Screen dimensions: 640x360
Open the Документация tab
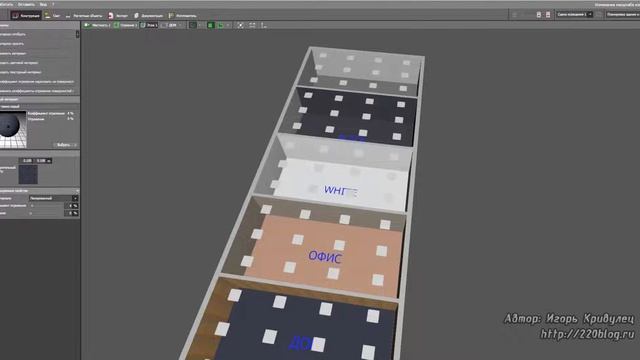tap(149, 16)
